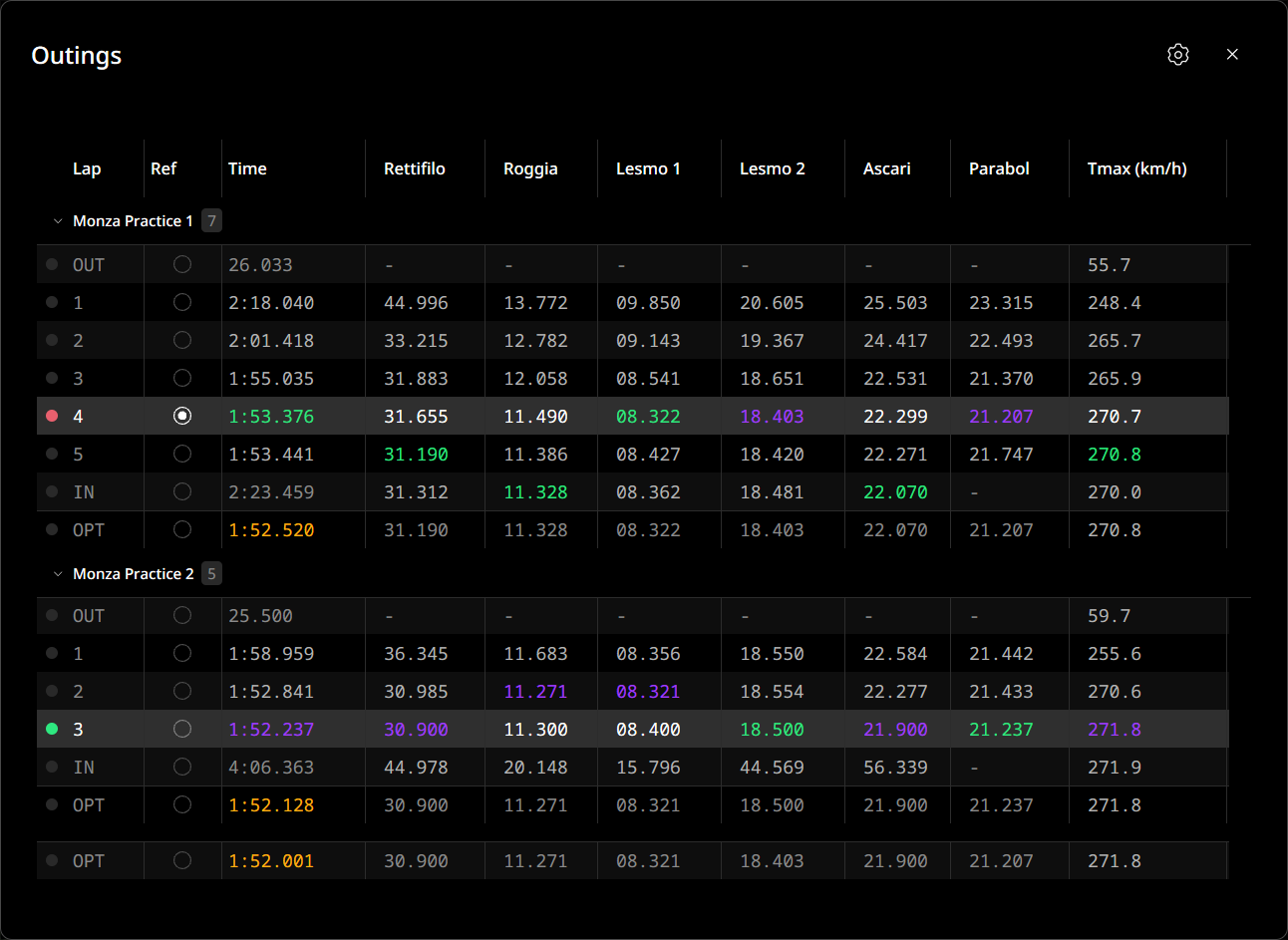This screenshot has width=1288, height=940.
Task: Toggle the dot on lap 1:52.841 row
Action: coord(52,691)
